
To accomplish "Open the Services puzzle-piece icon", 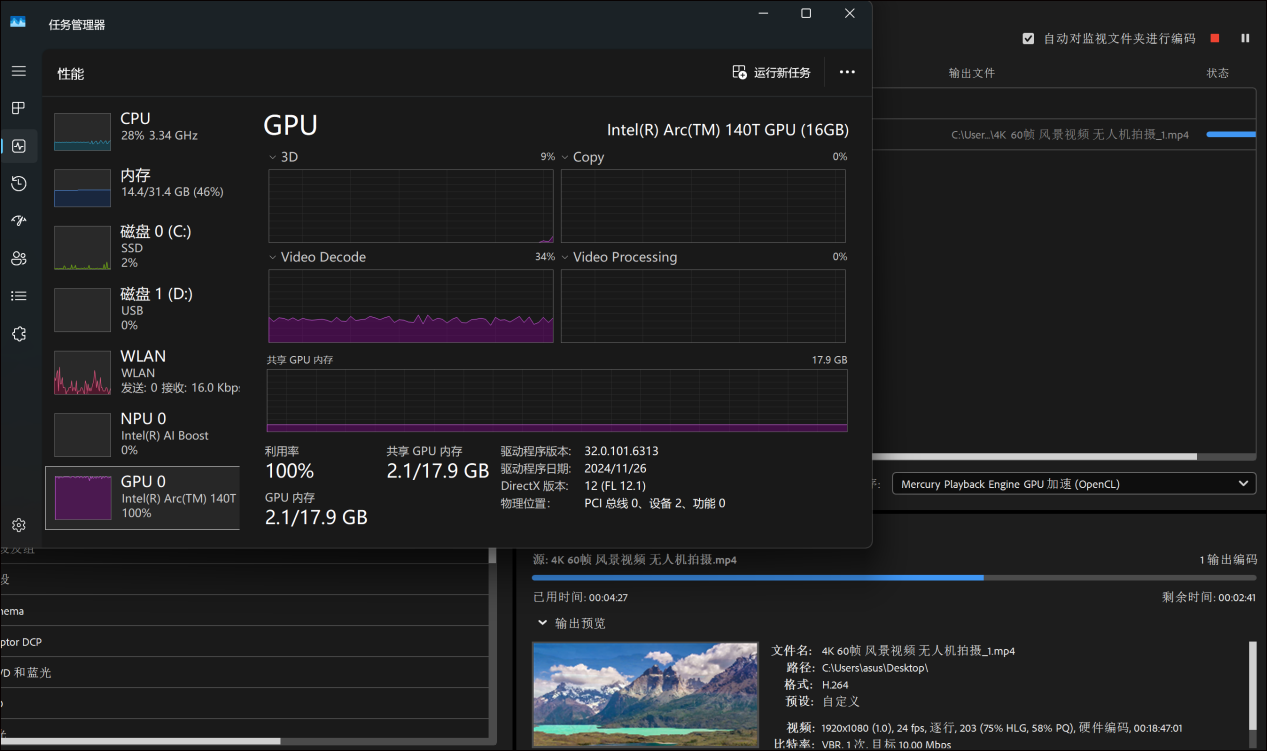I will 18,334.
